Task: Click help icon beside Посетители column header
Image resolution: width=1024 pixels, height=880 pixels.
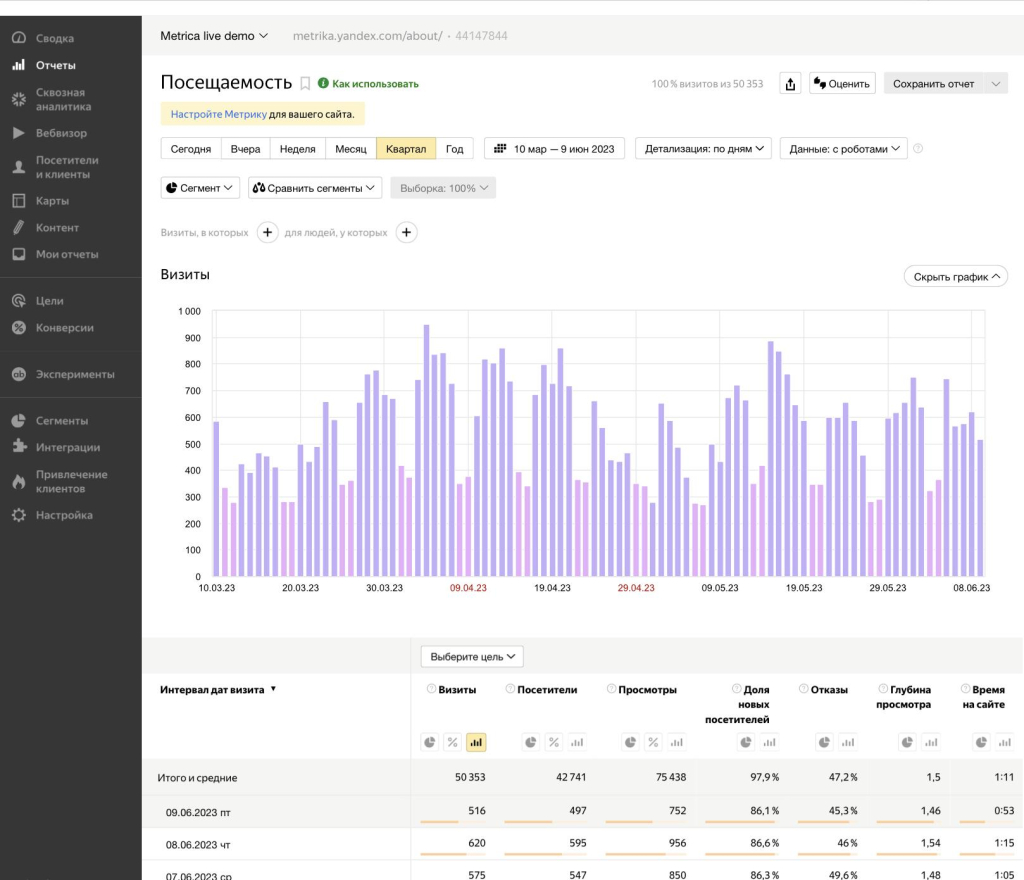Action: click(510, 689)
